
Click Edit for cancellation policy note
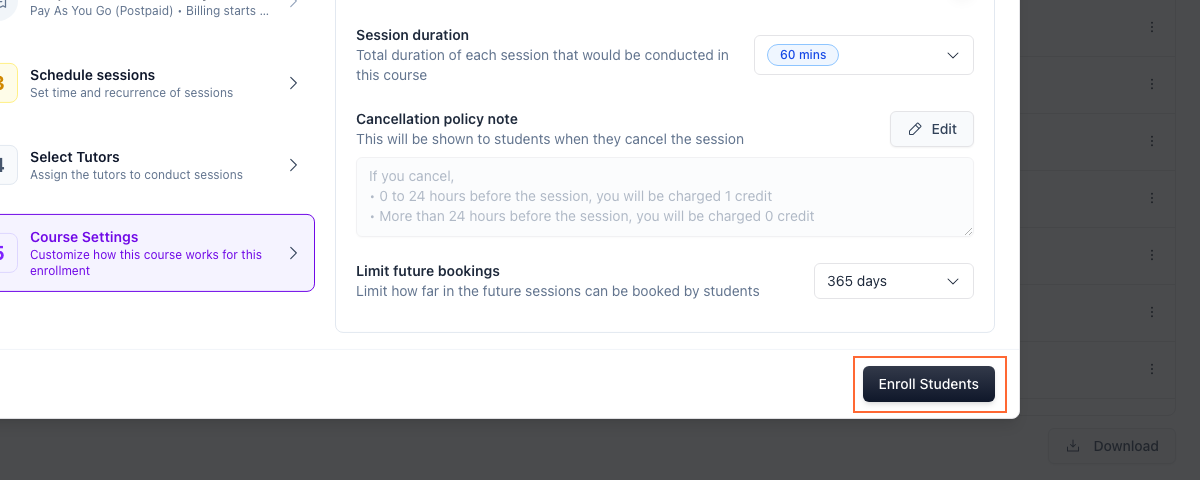pos(932,129)
